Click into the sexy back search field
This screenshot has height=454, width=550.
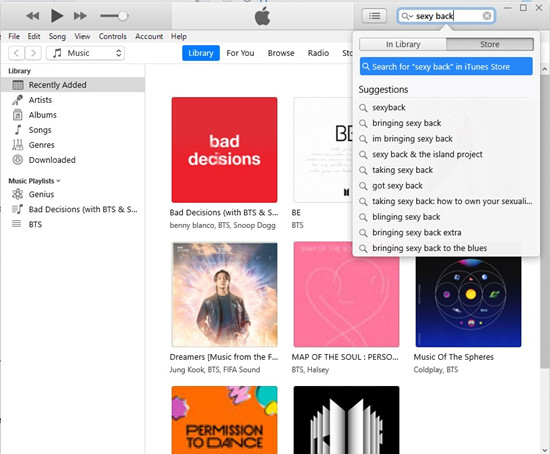tap(446, 16)
